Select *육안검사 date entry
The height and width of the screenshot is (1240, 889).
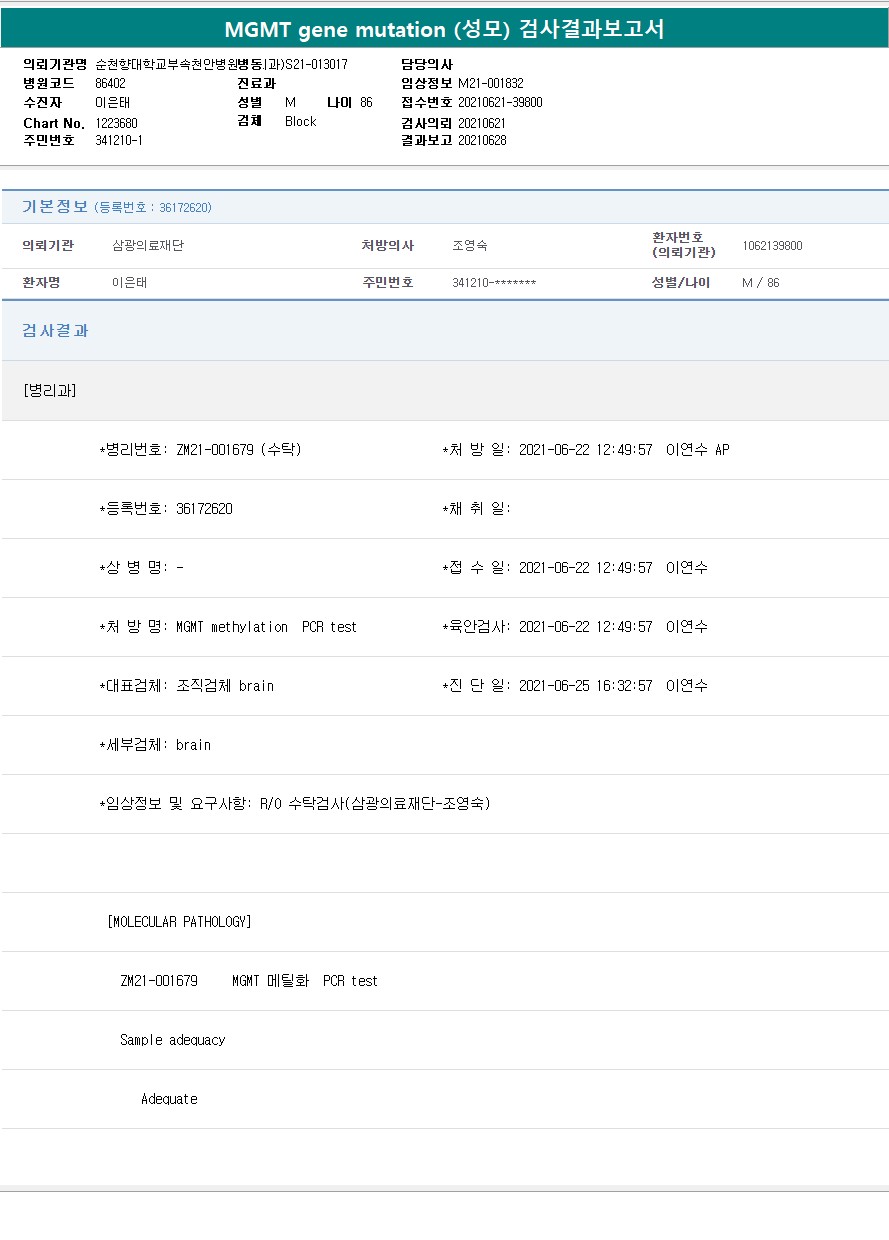pyautogui.click(x=574, y=627)
